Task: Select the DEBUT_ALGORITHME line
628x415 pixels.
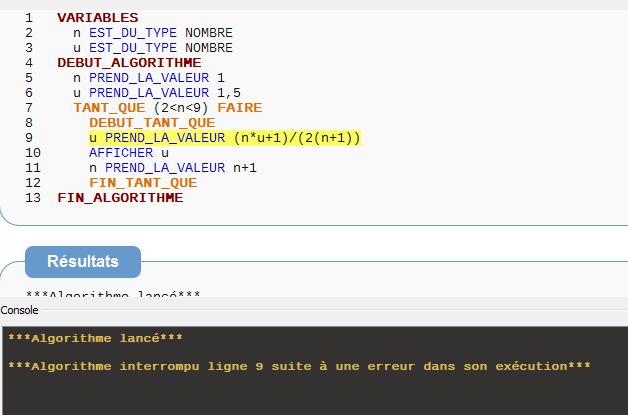Action: 129,62
